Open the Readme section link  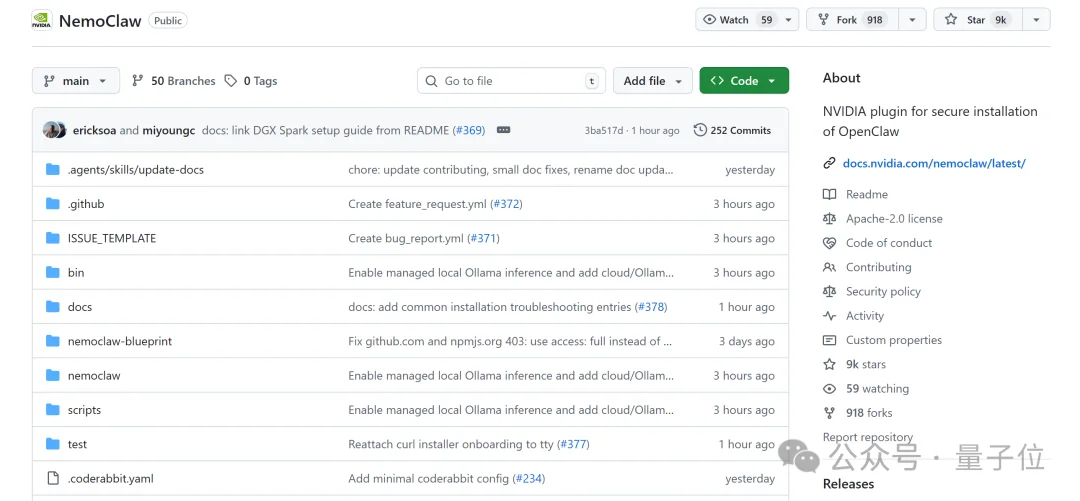tap(866, 194)
